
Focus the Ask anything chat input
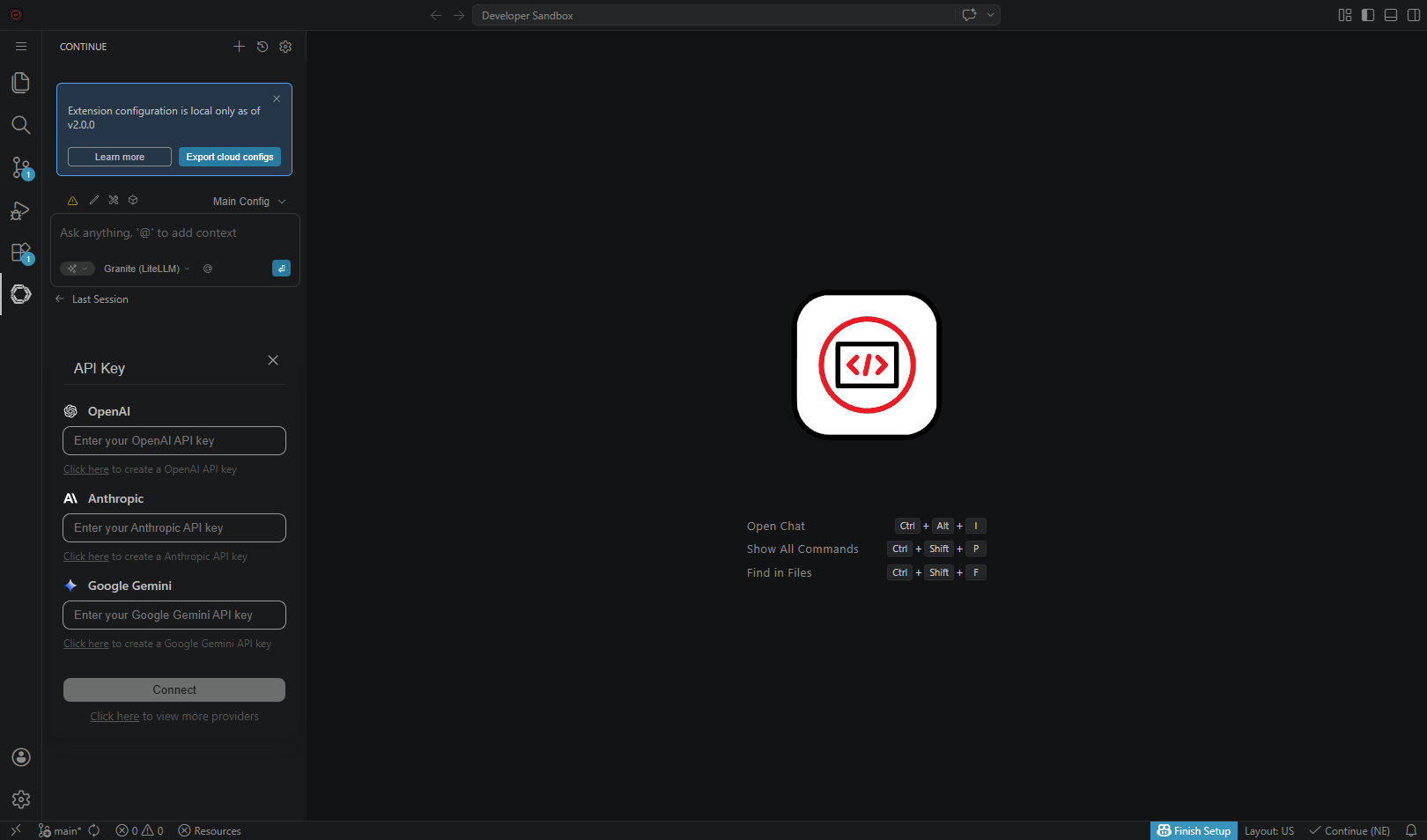174,233
